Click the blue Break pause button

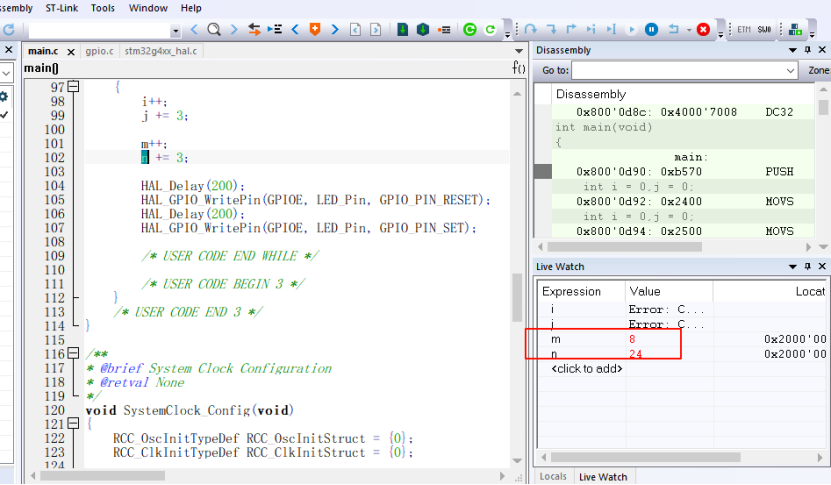(x=651, y=30)
